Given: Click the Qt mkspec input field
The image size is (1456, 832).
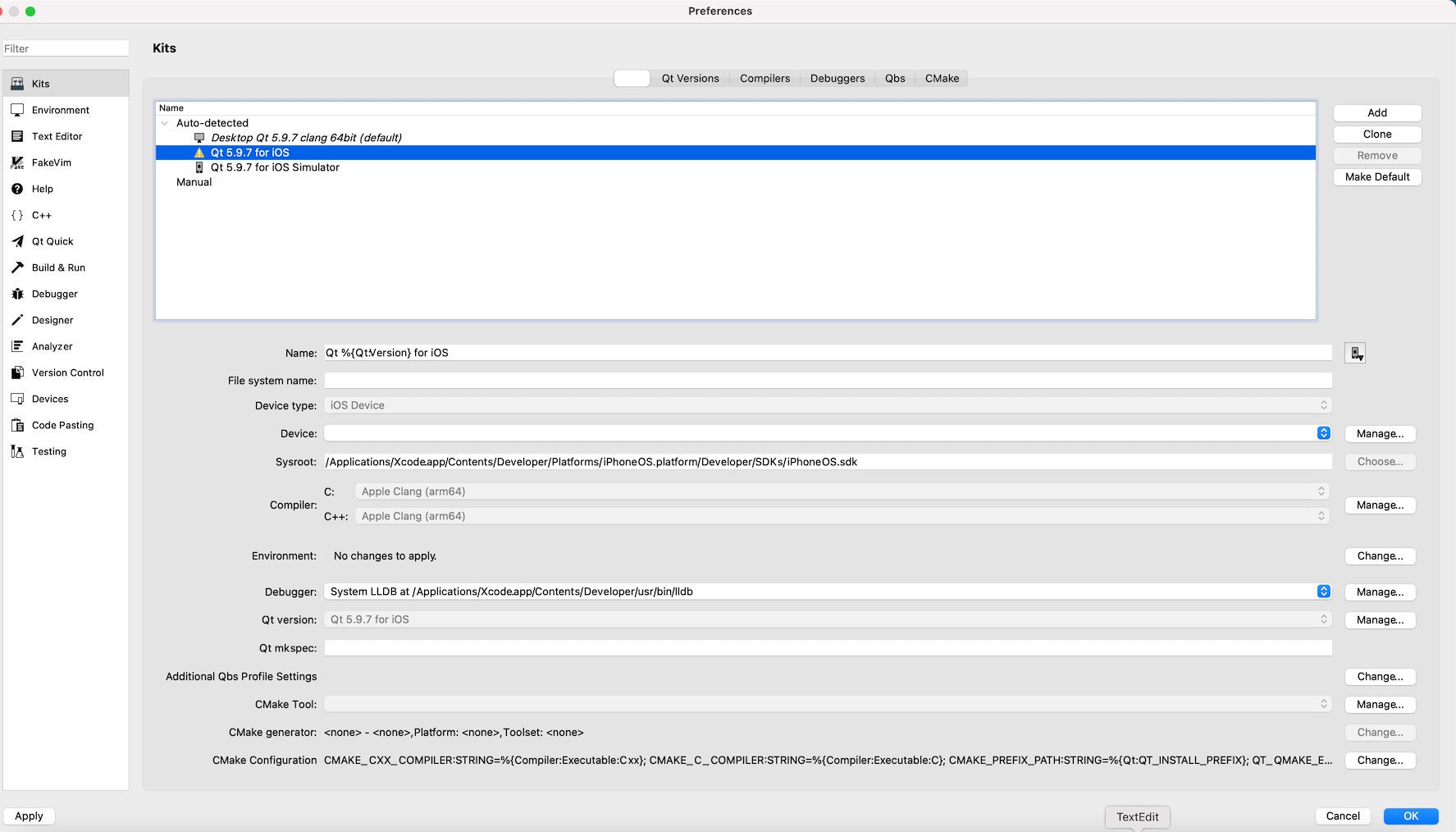Looking at the screenshot, I should [x=827, y=648].
